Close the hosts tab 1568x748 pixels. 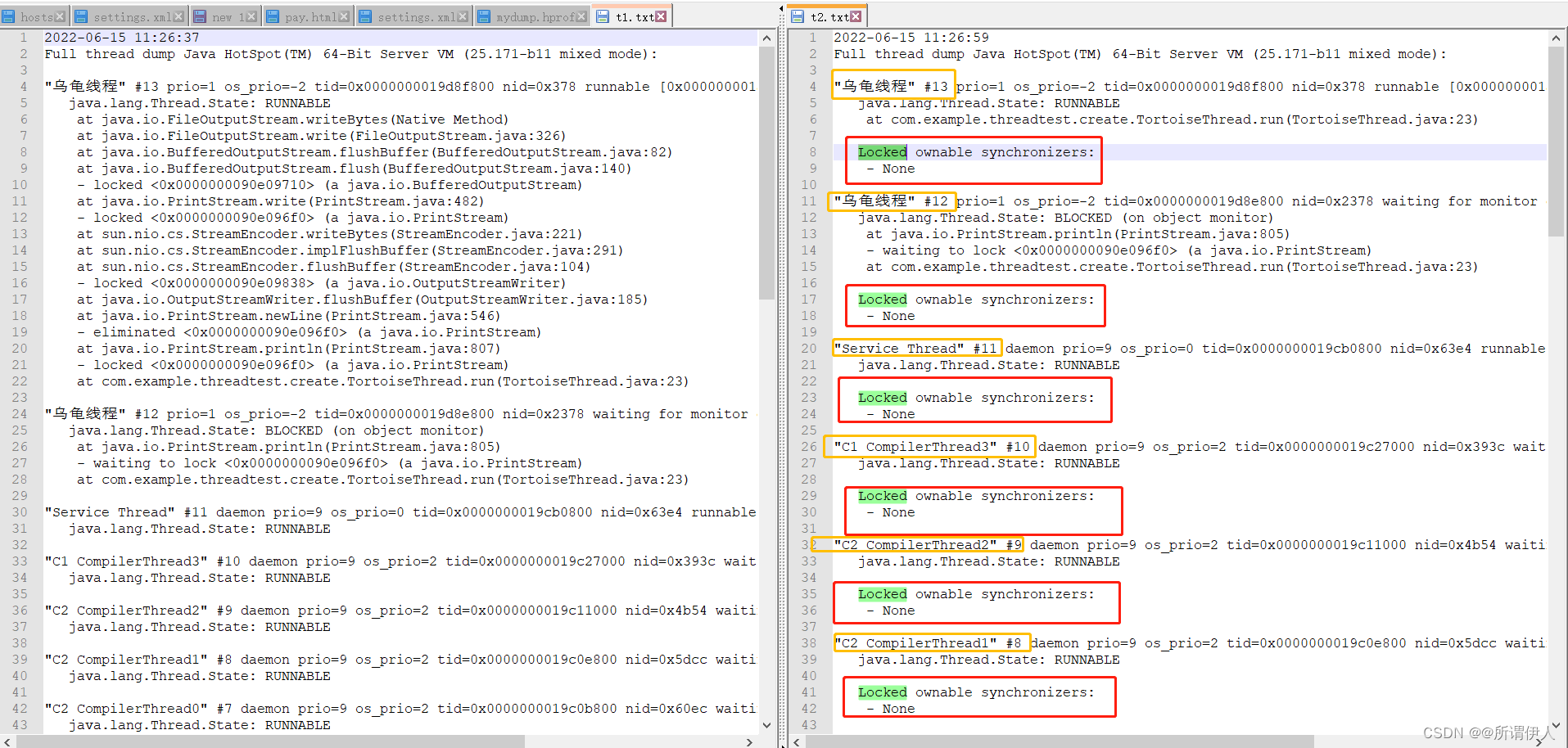[60, 16]
